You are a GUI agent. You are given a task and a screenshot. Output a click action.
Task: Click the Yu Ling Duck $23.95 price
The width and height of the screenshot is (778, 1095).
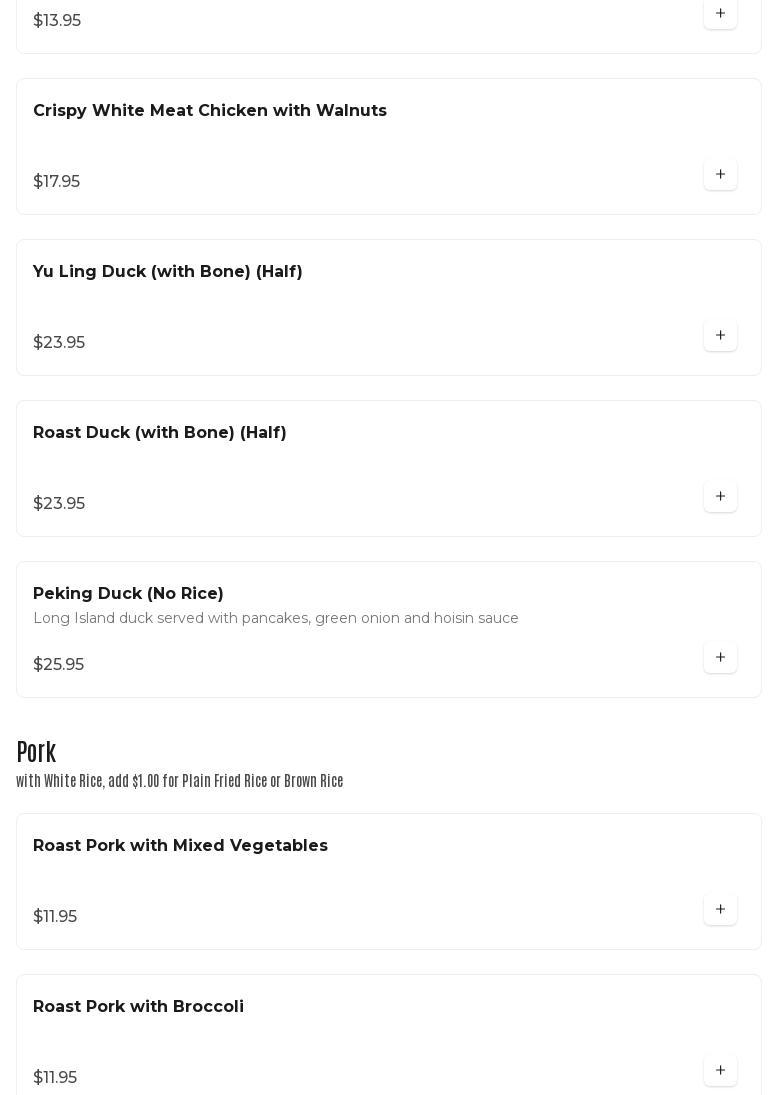59,343
